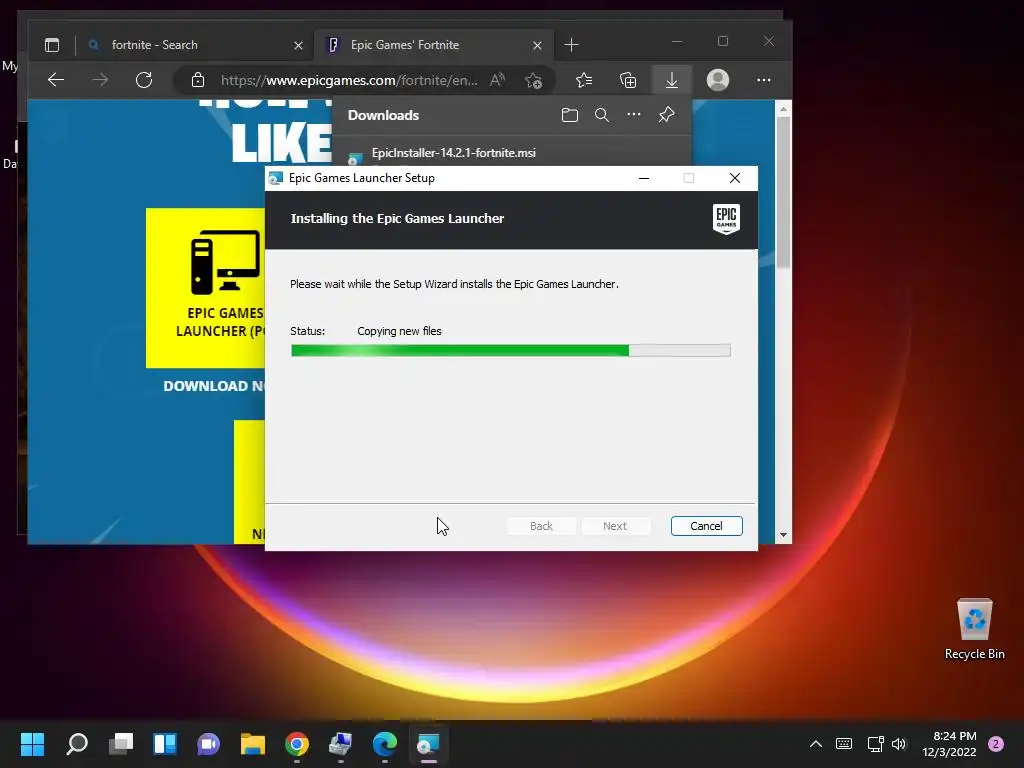
Task: Search downloads in the Downloads panel
Action: 601,115
